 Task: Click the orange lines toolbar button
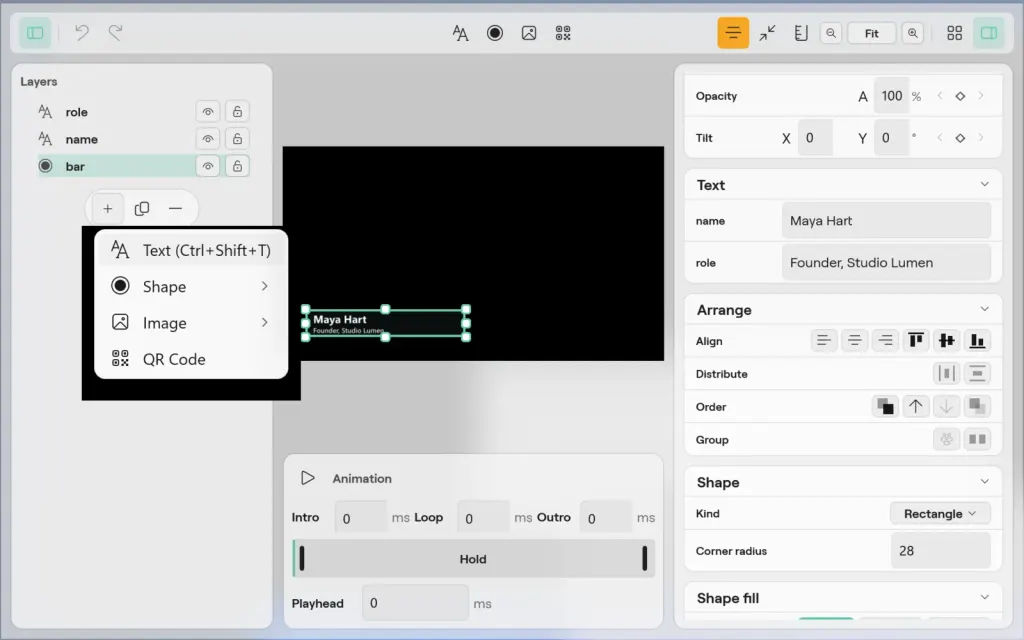pos(733,33)
